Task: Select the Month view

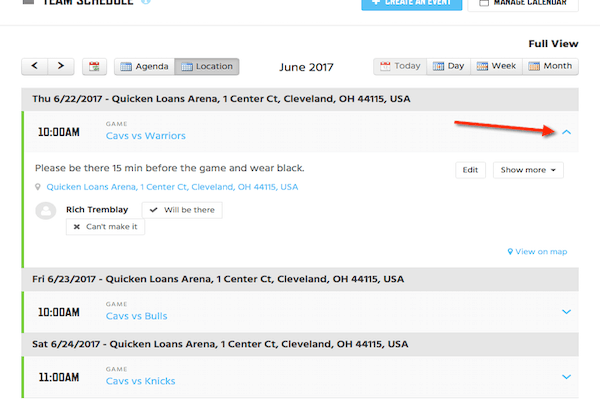Action: click(x=550, y=67)
